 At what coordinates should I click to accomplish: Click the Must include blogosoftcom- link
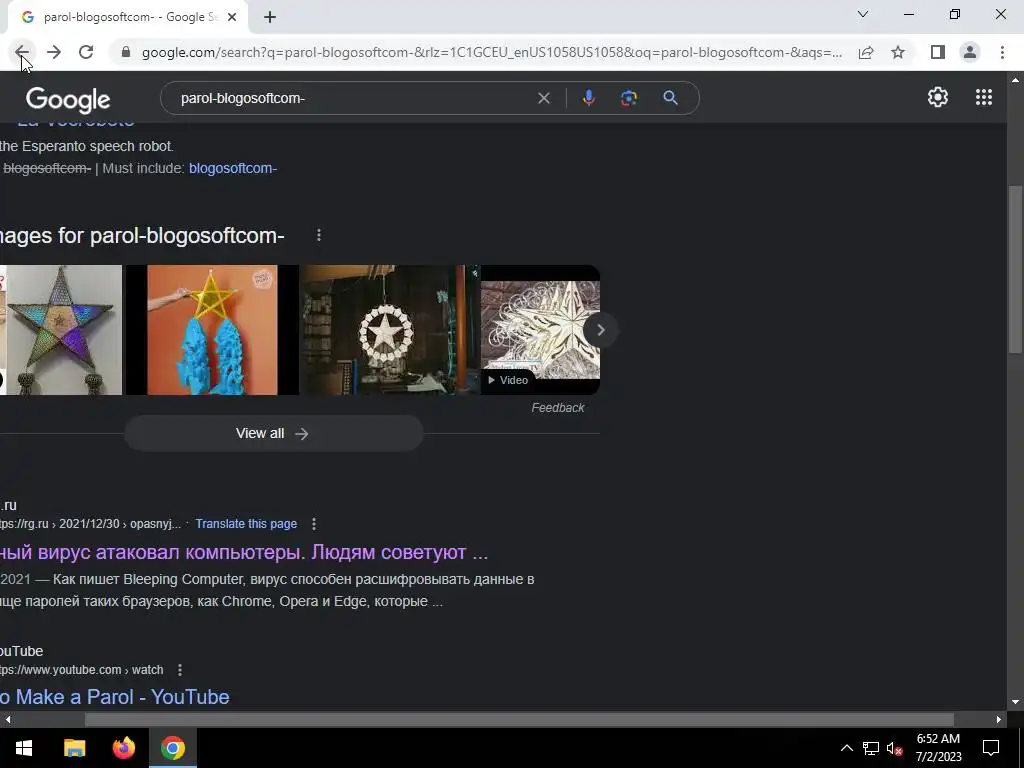click(x=232, y=168)
